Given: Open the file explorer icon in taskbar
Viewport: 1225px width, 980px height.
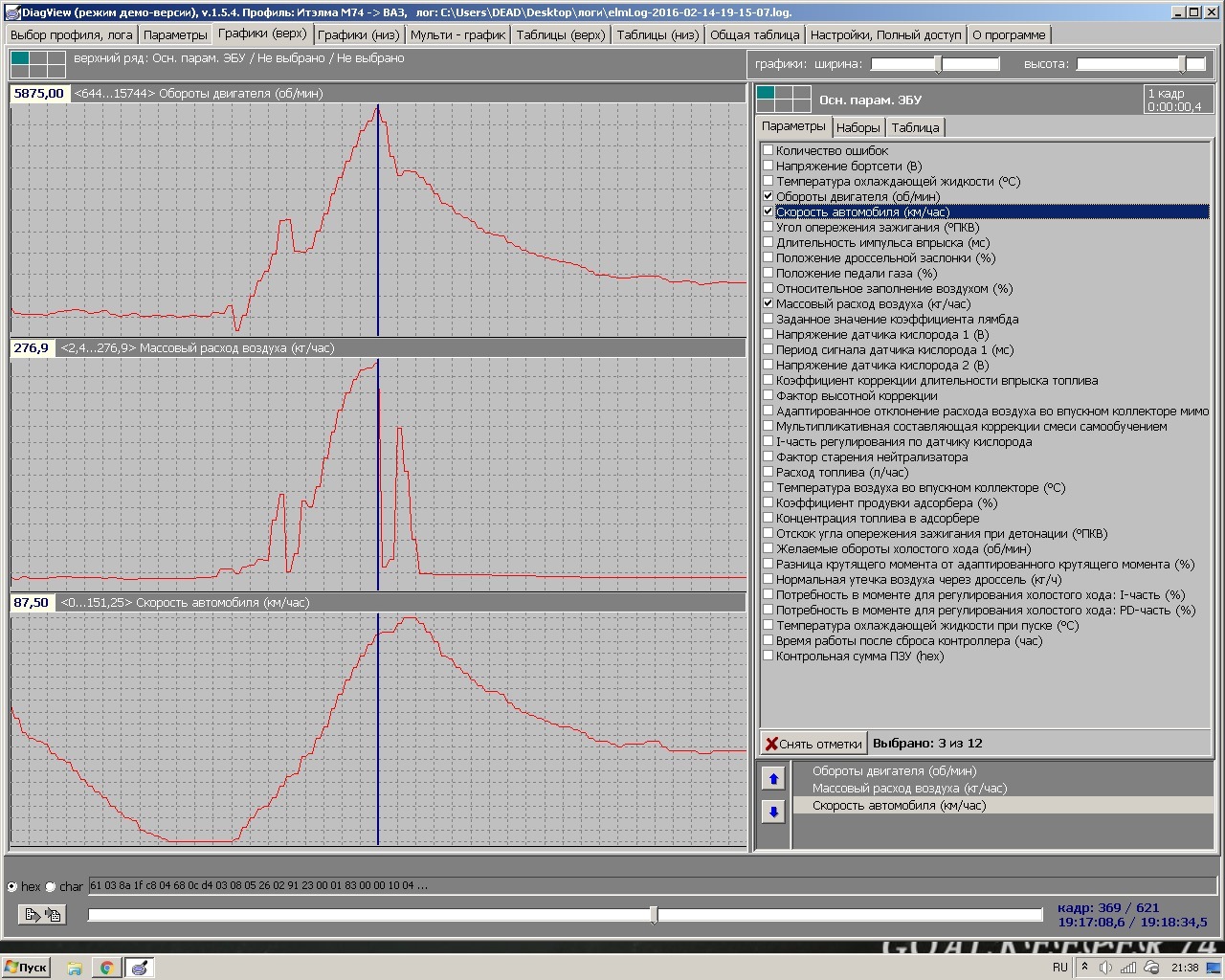Looking at the screenshot, I should (75, 968).
